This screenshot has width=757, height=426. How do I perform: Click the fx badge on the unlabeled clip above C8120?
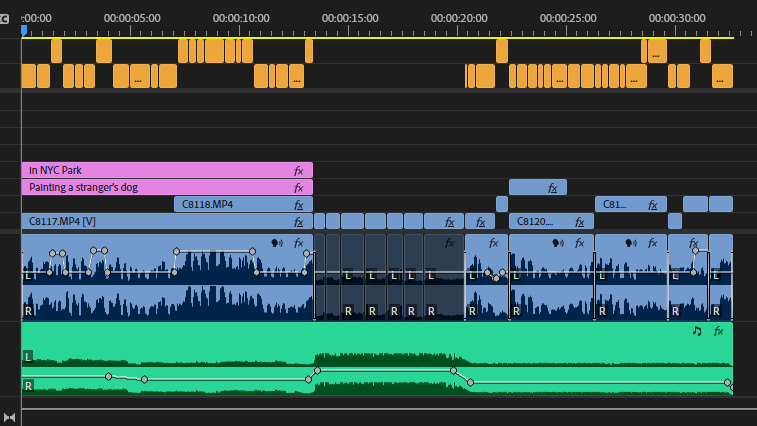tap(553, 188)
